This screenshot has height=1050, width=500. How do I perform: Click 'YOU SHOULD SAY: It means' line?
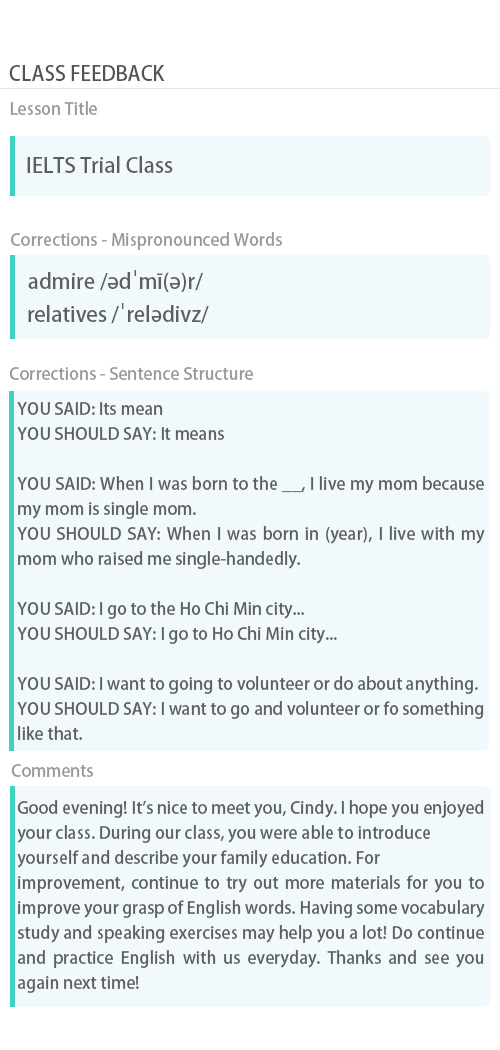point(120,434)
